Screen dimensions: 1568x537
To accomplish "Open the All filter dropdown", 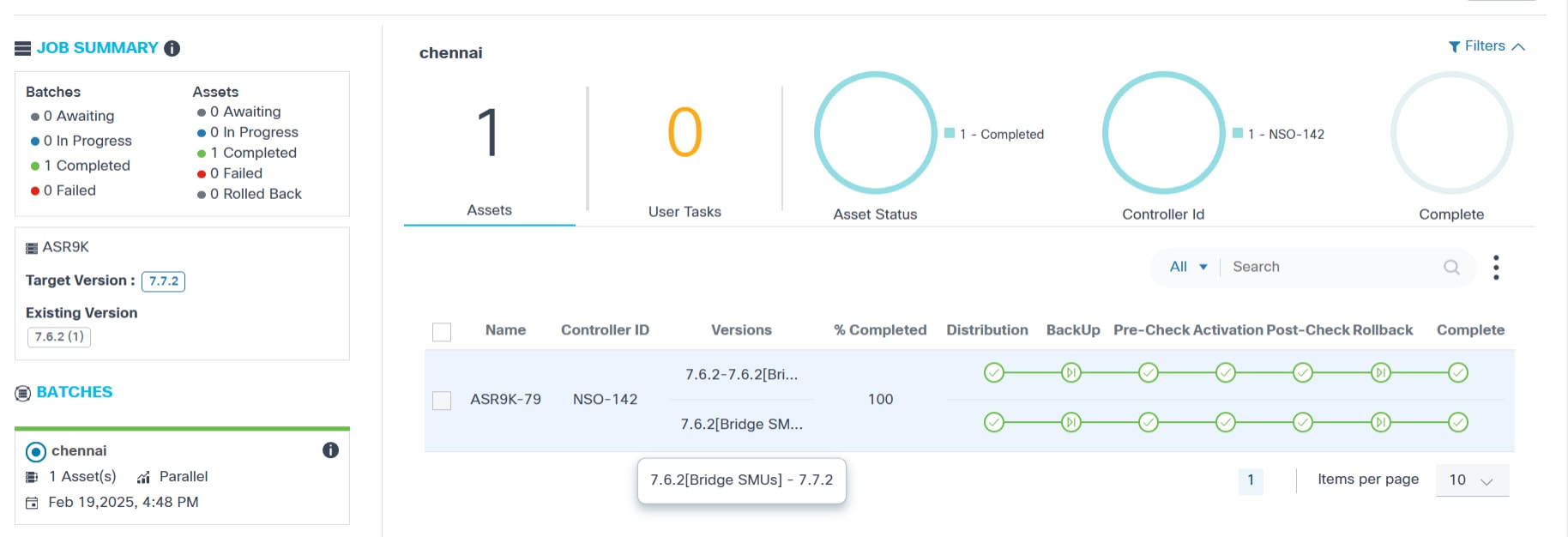I will tap(1188, 267).
